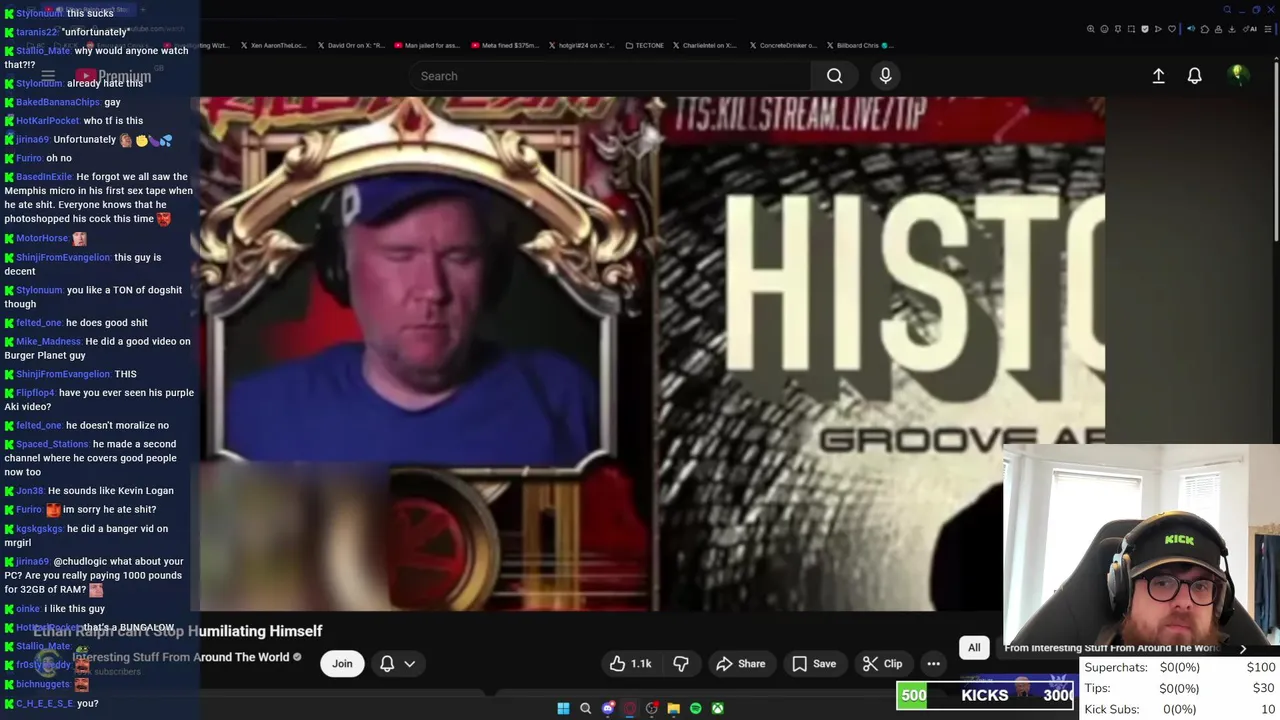The image size is (1280, 720).
Task: Open the 'Meta fined $375m...' bookmark
Action: tap(503, 45)
